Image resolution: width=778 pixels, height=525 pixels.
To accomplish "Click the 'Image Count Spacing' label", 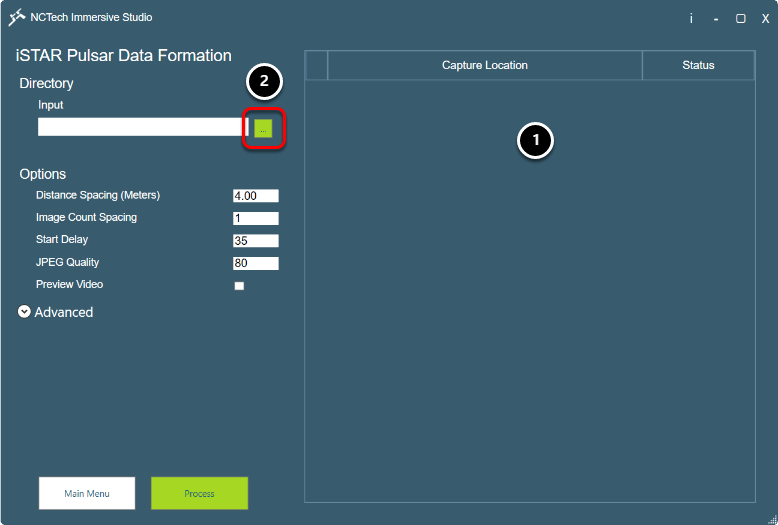I will pos(86,217).
